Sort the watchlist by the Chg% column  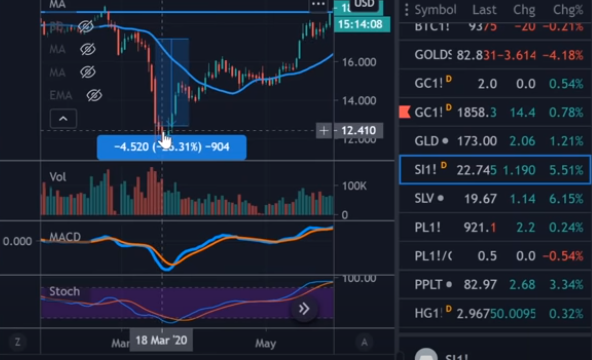pos(568,10)
